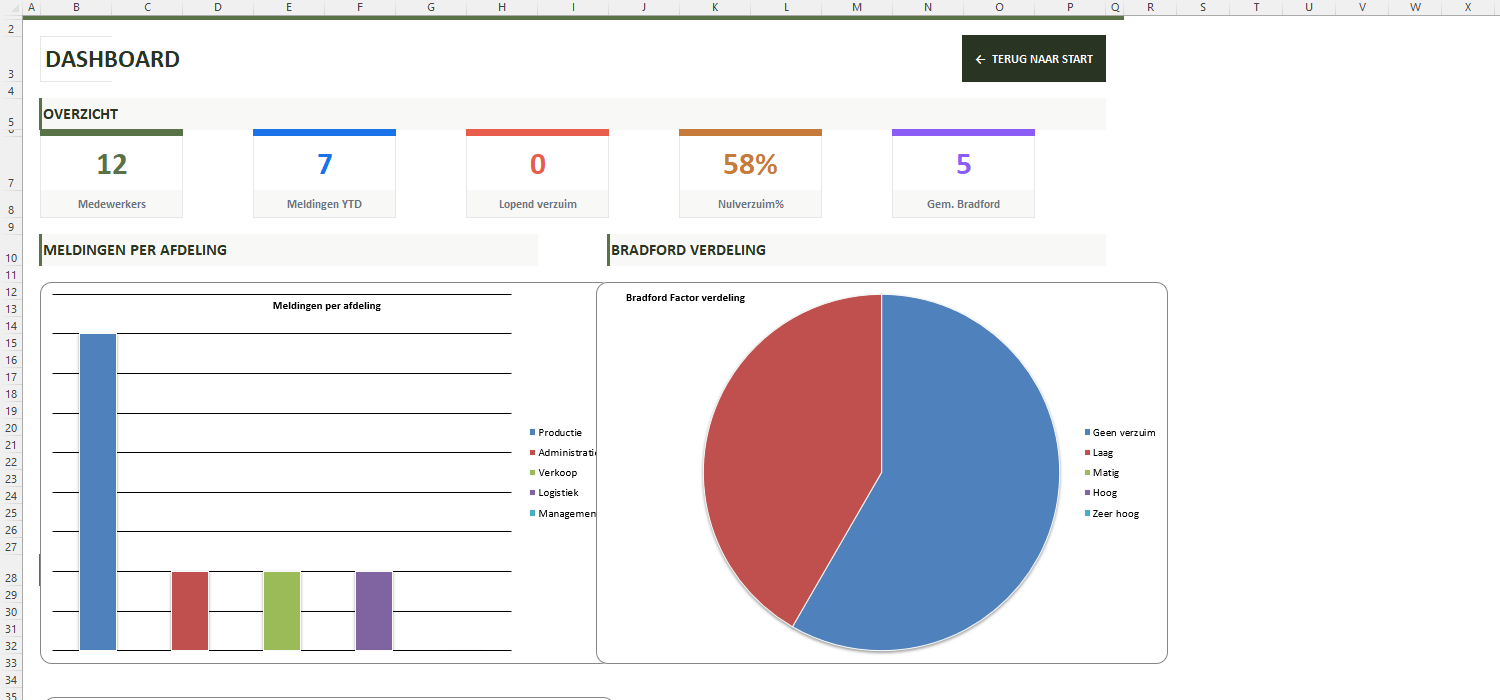Select the Nulverzuim% card label

coord(751,204)
